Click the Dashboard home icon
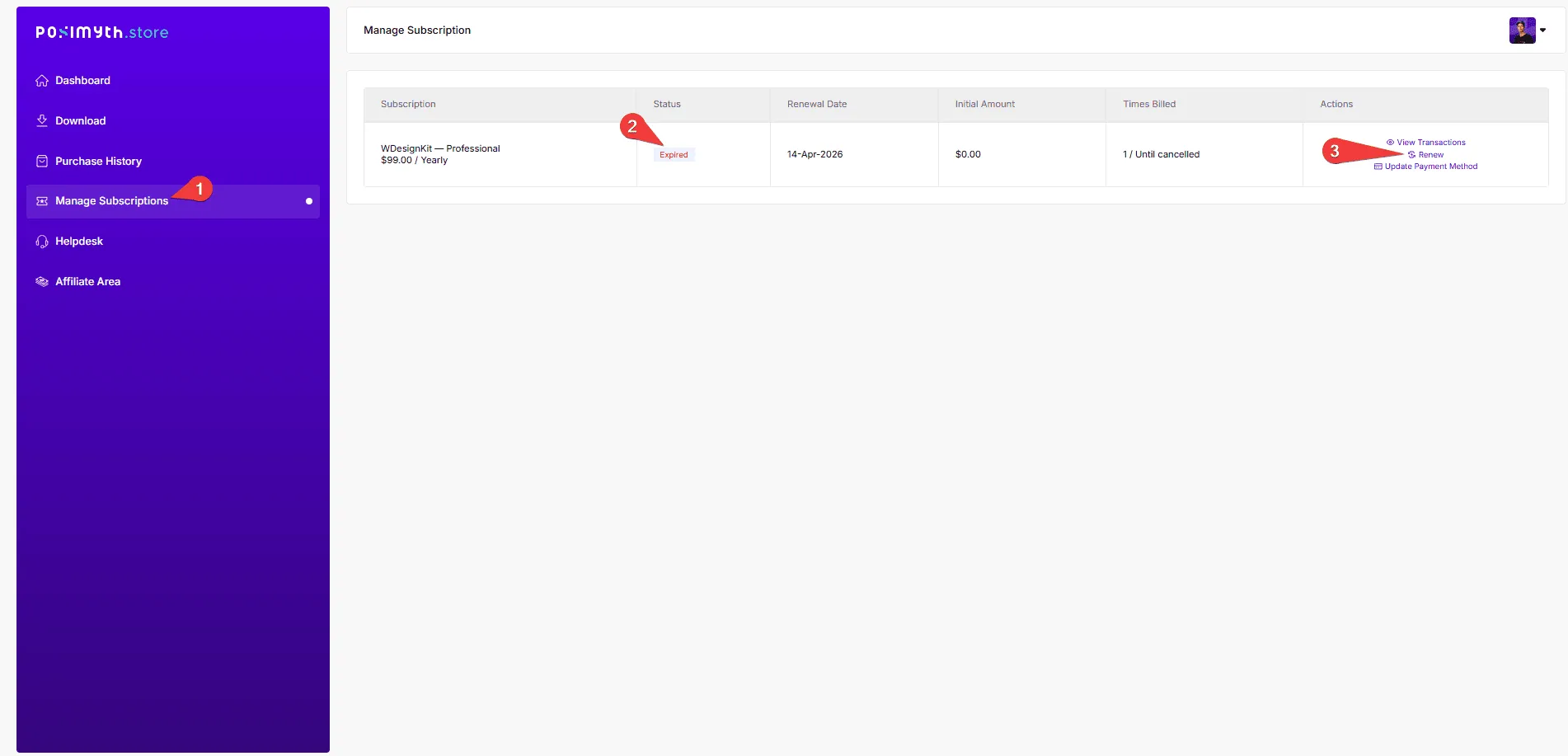 point(42,81)
